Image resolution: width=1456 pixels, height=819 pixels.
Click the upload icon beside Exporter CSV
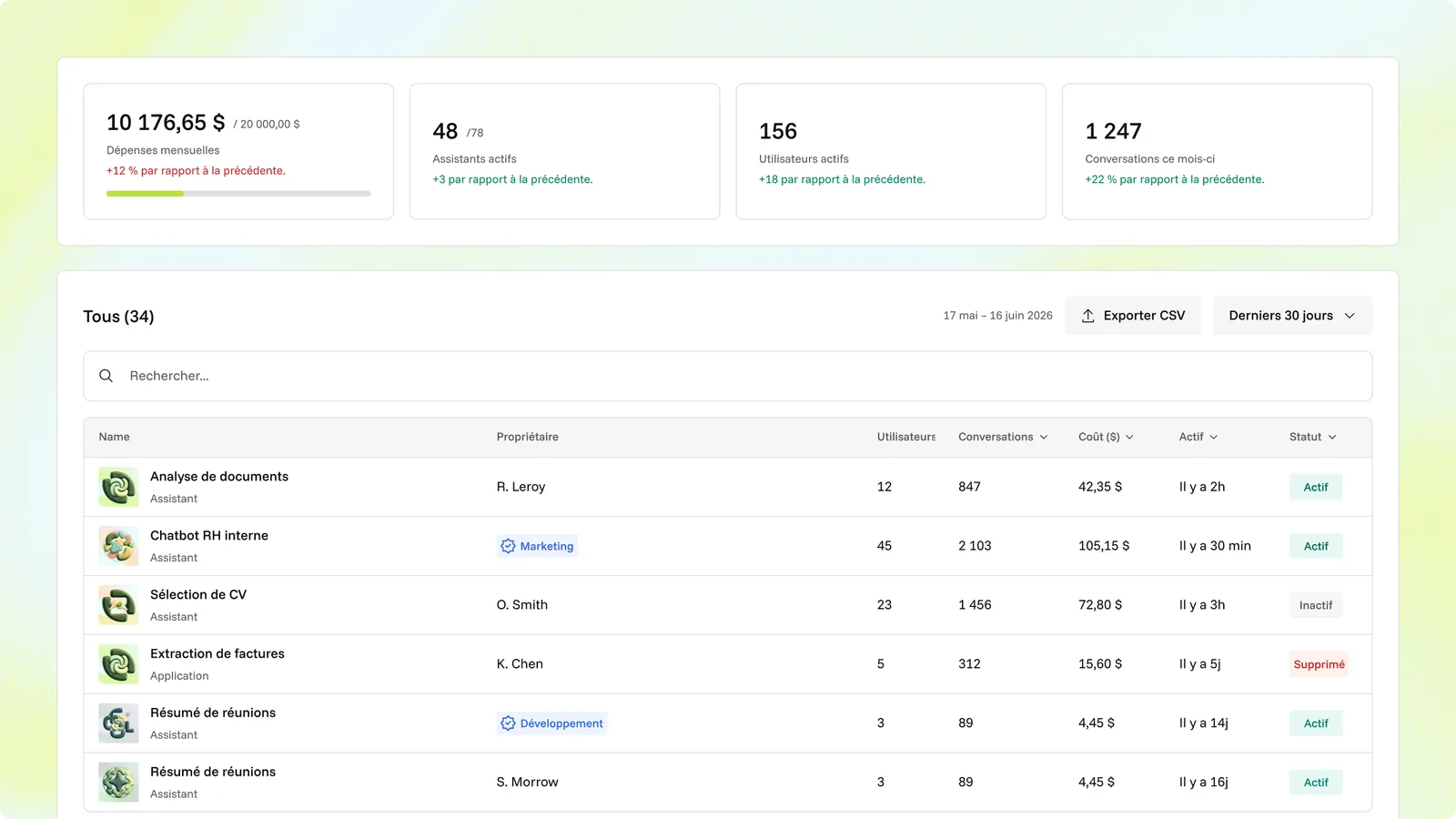(1088, 316)
